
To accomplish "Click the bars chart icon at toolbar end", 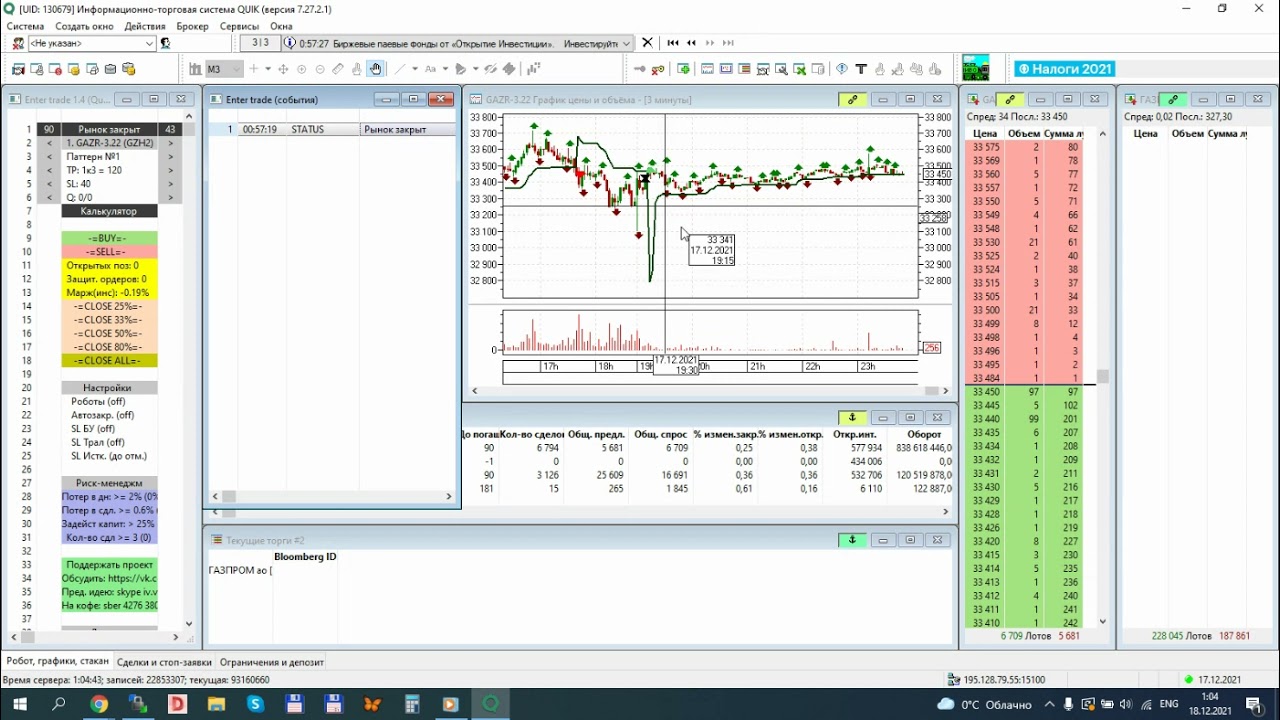I will pyautogui.click(x=534, y=69).
